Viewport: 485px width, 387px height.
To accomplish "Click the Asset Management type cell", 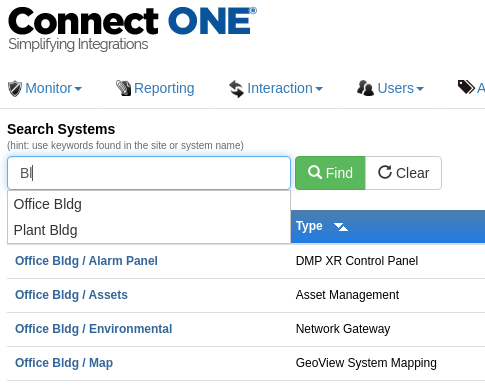I will click(x=347, y=295).
